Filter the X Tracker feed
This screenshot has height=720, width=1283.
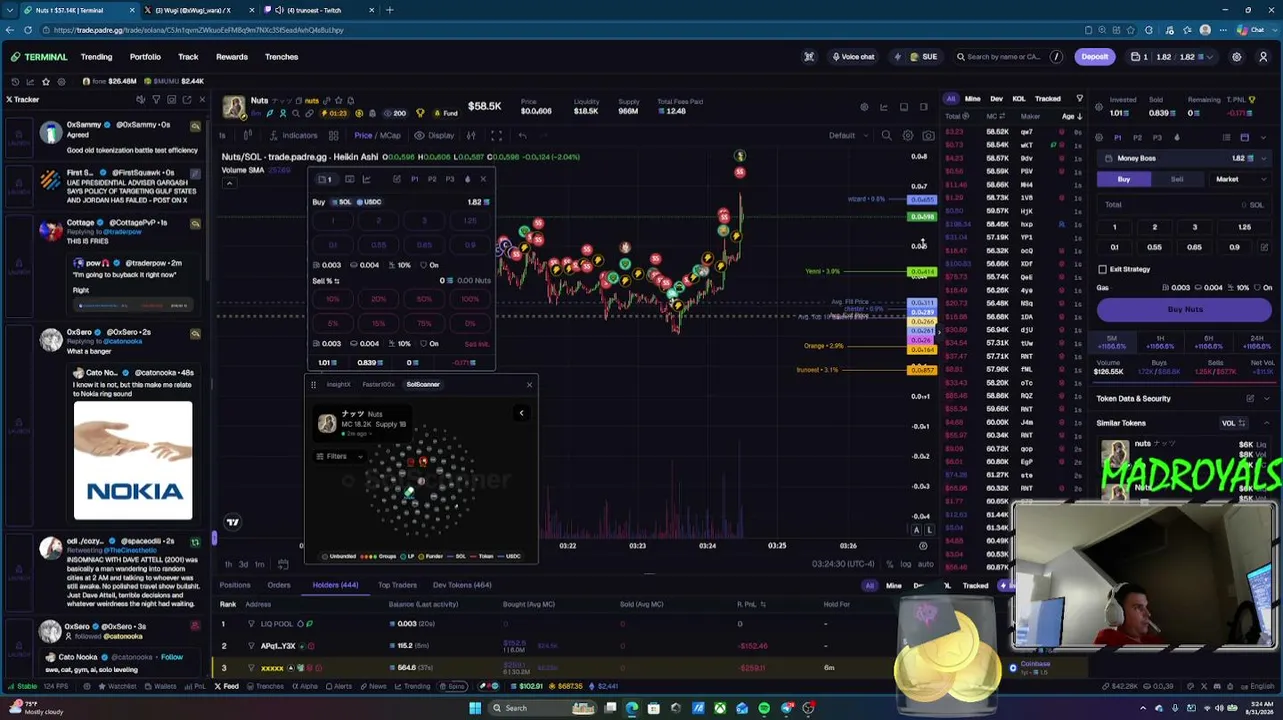tap(156, 100)
